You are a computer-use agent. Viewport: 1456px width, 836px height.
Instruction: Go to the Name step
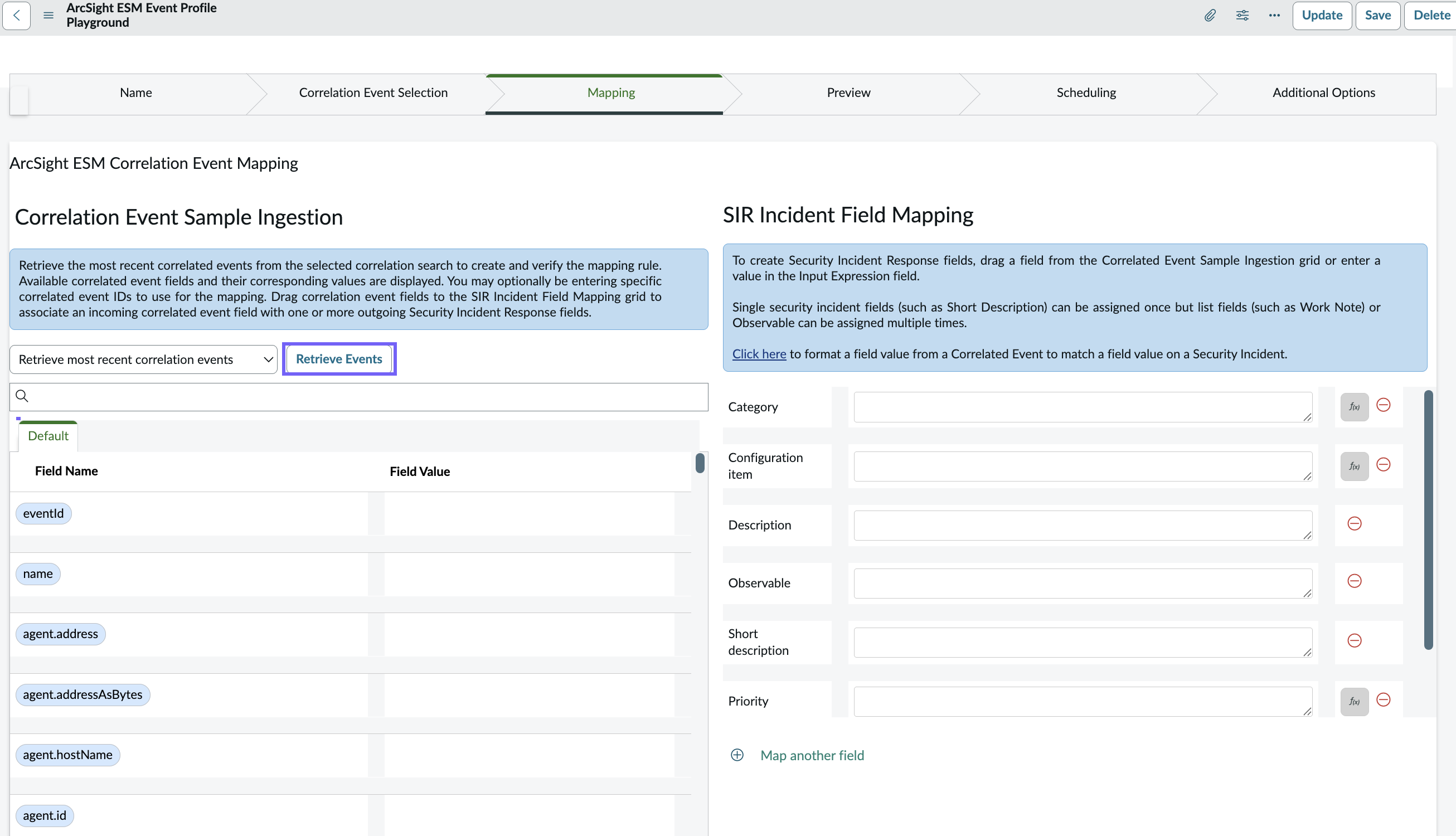[x=136, y=93]
